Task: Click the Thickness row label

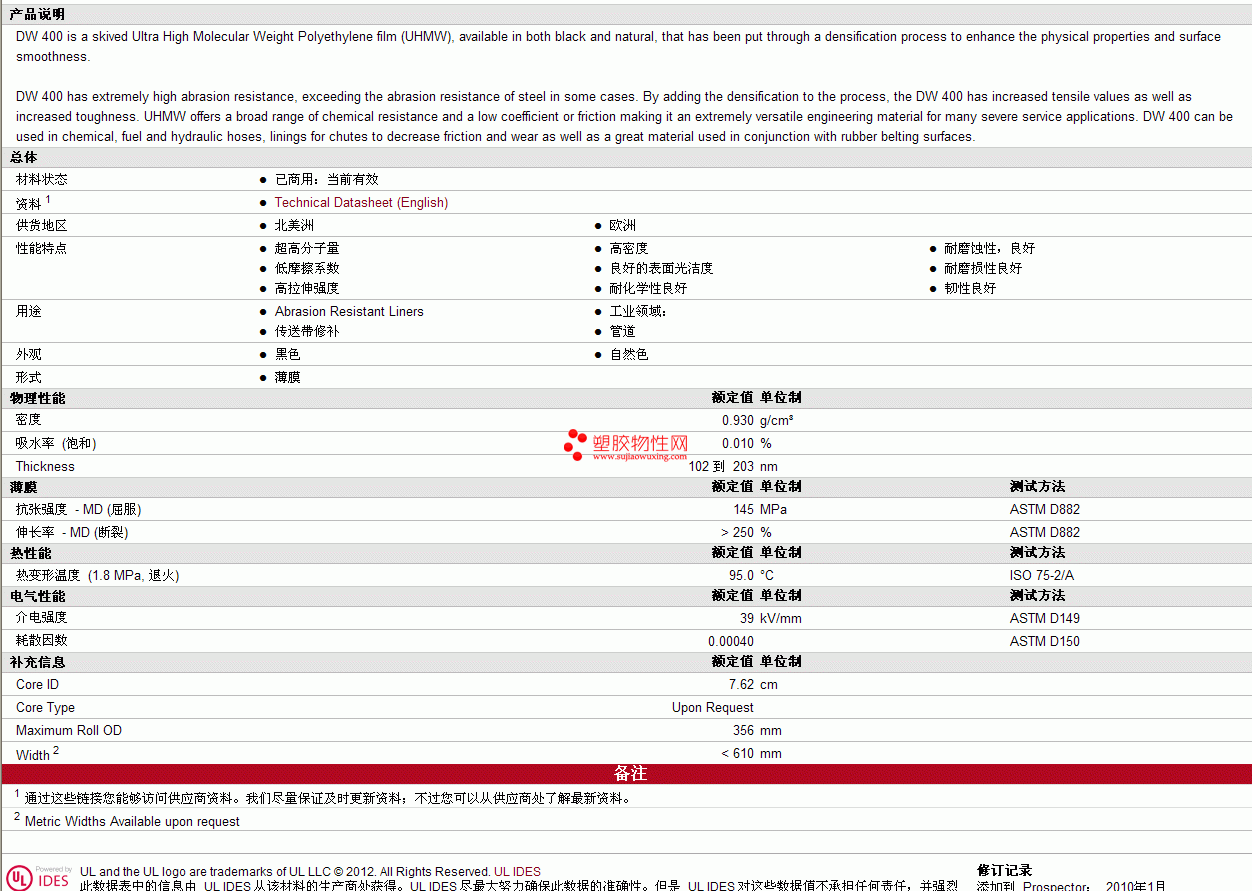Action: [45, 466]
